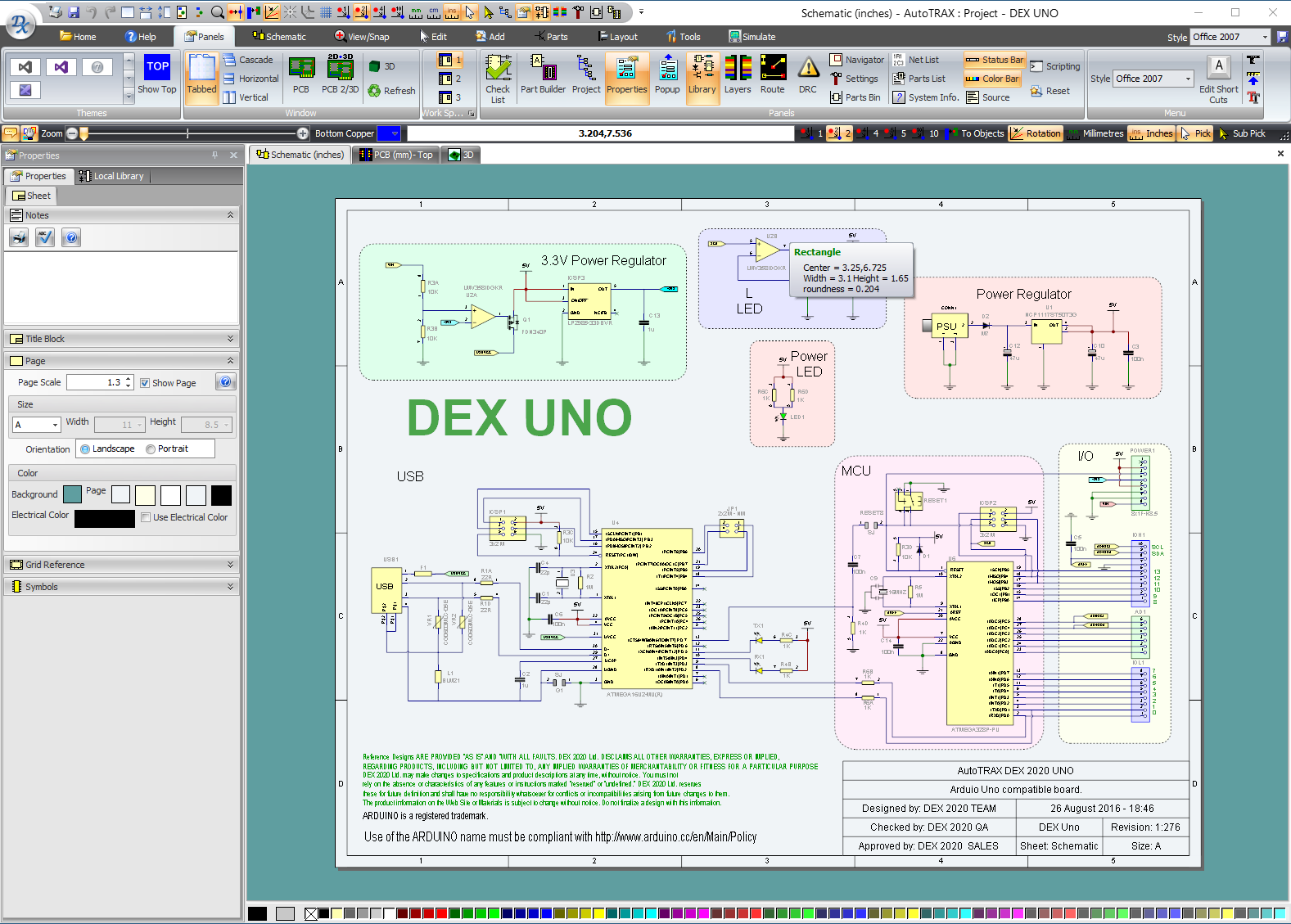
Task: Open the Navigator panel
Action: point(857,60)
